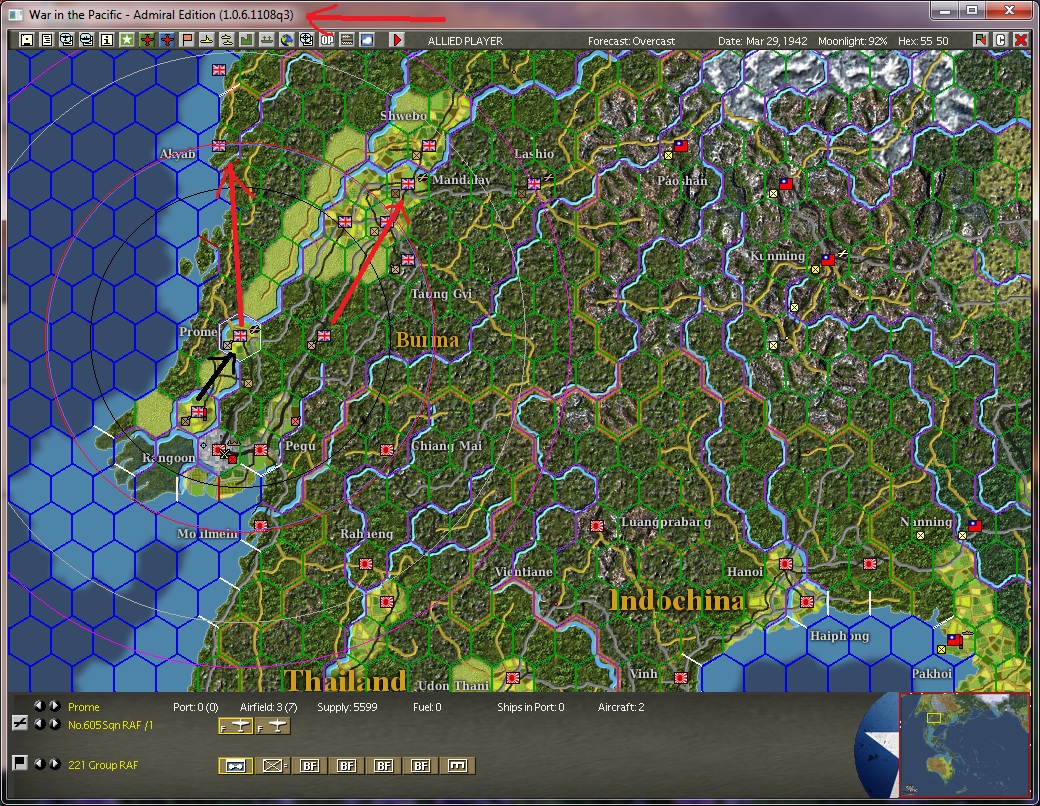Click the OP toolbar button

click(x=327, y=40)
